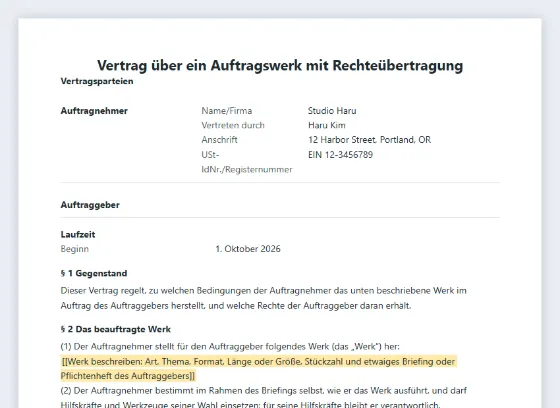
Task: Click the 'Auftraggeber' section heading
Action: coord(90,205)
